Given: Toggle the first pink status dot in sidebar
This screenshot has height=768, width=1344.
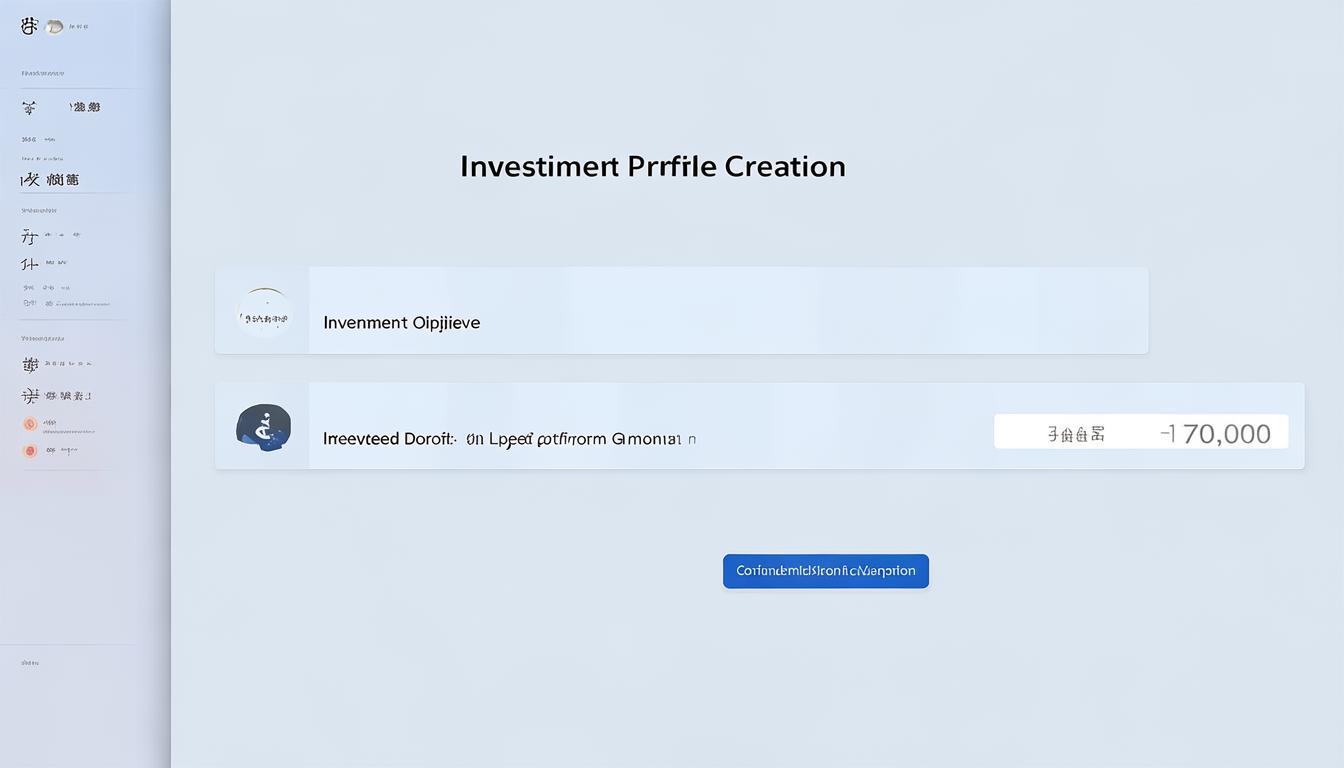Looking at the screenshot, I should pyautogui.click(x=29, y=424).
